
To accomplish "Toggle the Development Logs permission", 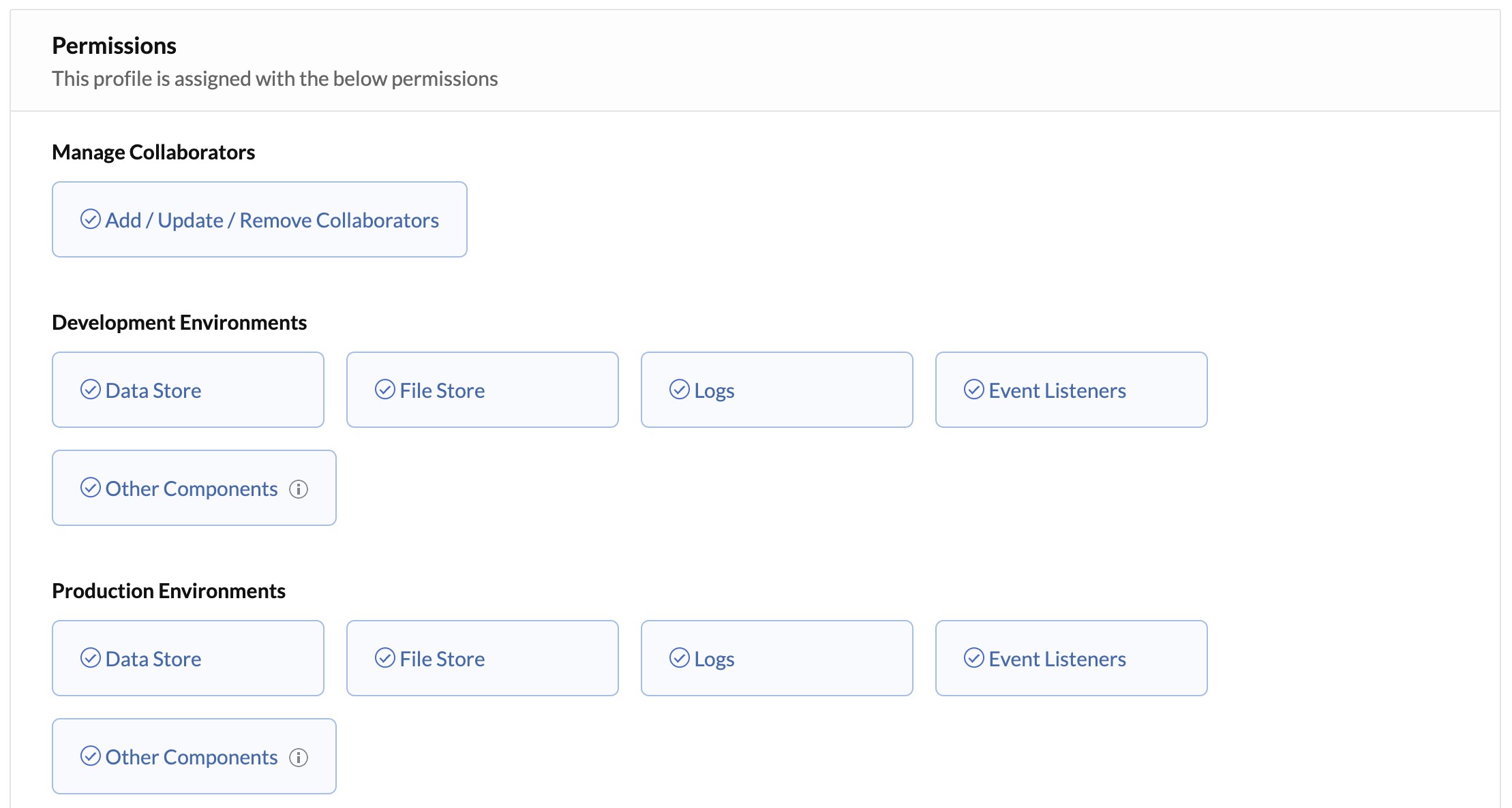I will [x=776, y=390].
